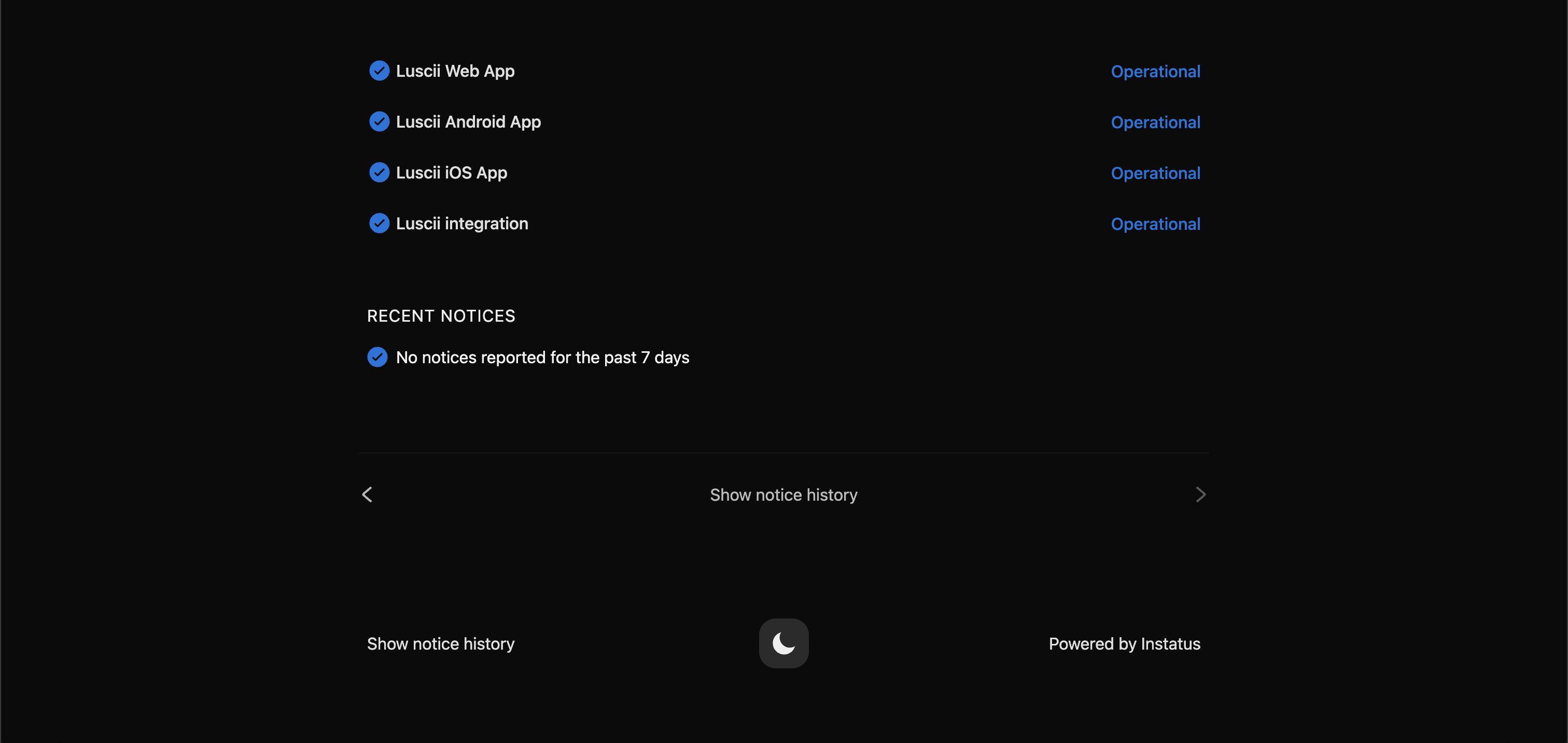Click the RECENT NOTICES heading
Screen dimensions: 1568x743
point(441,316)
